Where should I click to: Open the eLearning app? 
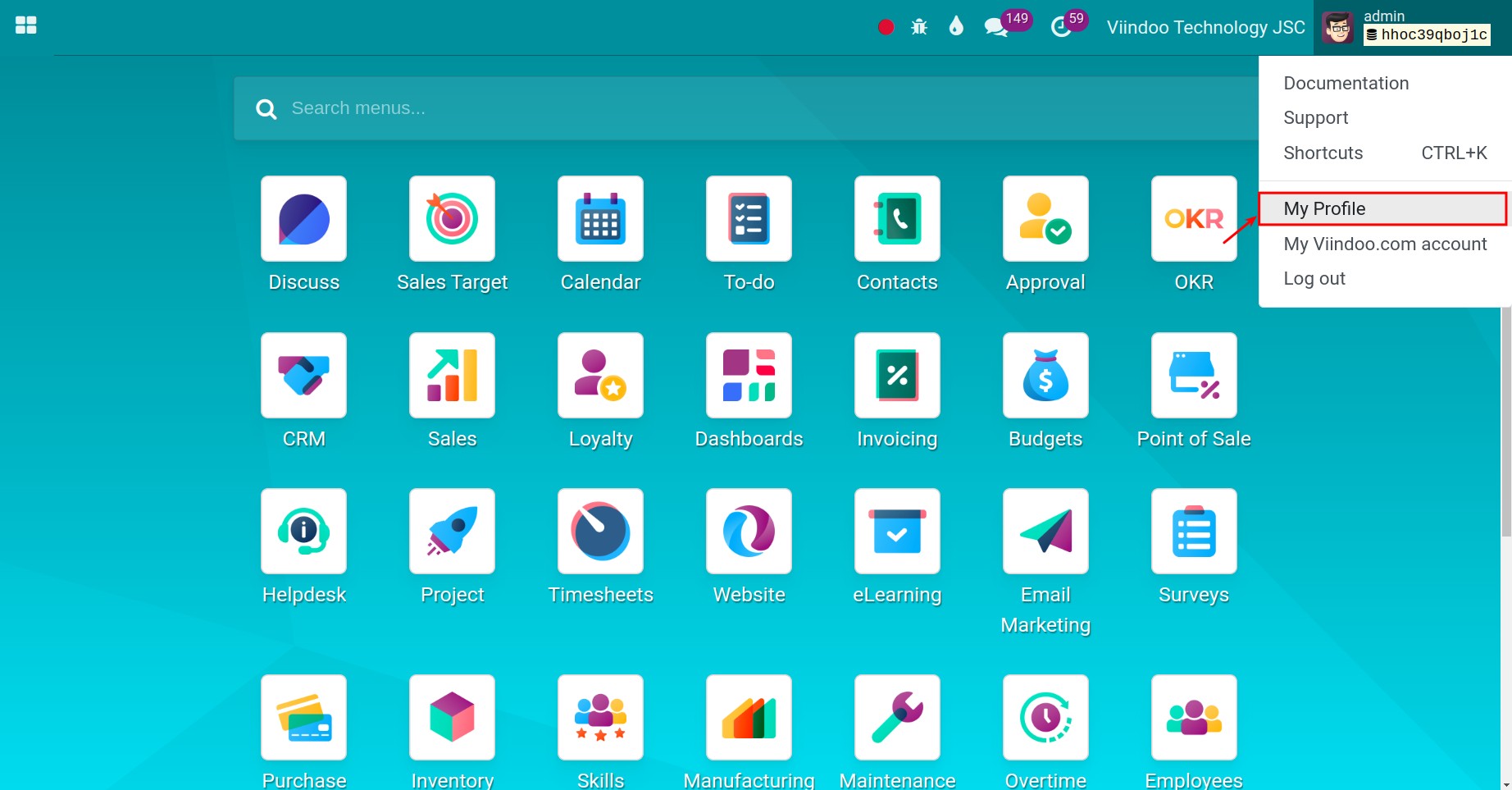pos(897,531)
